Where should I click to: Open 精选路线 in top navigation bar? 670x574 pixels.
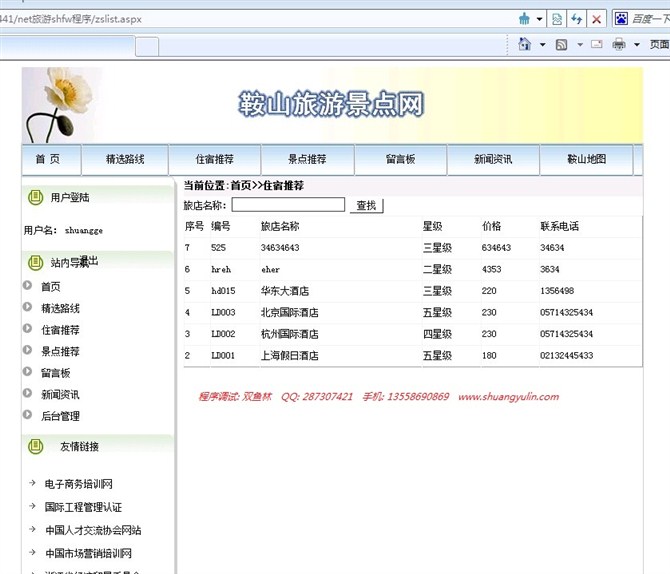126,160
